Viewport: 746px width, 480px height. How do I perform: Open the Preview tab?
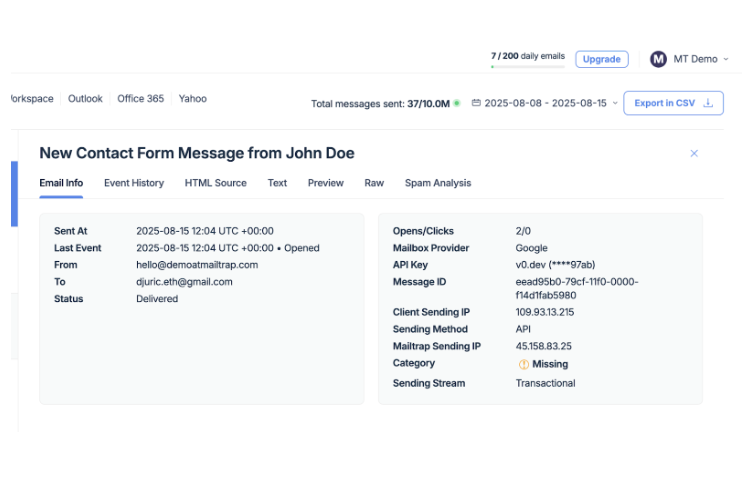coord(325,183)
